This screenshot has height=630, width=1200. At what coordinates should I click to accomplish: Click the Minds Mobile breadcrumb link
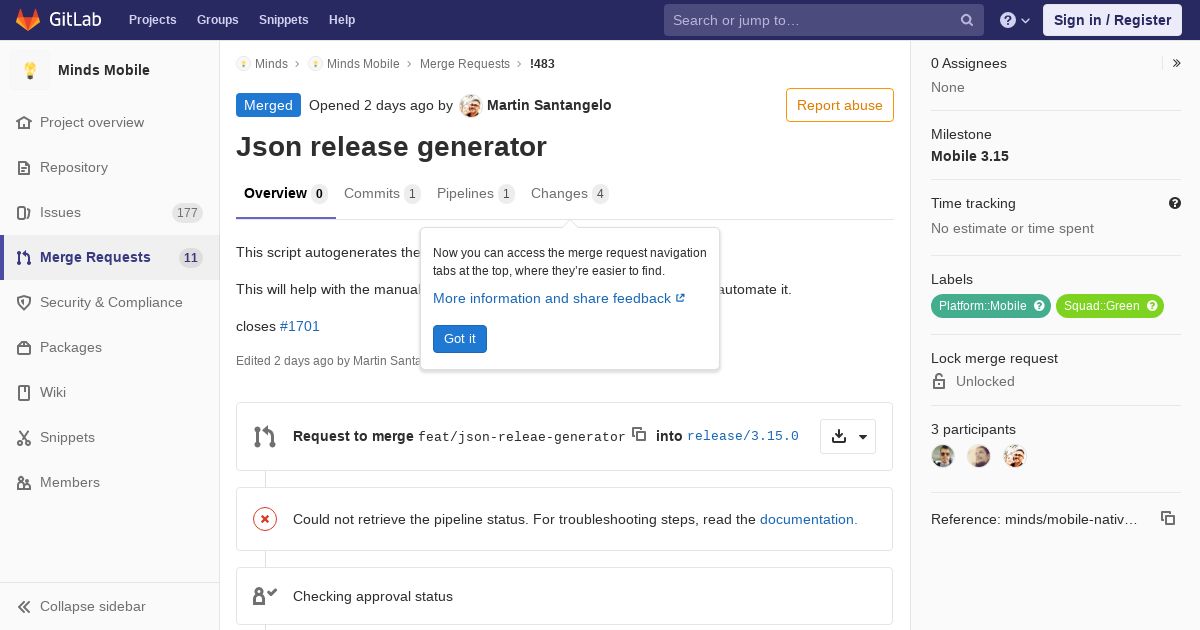click(x=363, y=63)
